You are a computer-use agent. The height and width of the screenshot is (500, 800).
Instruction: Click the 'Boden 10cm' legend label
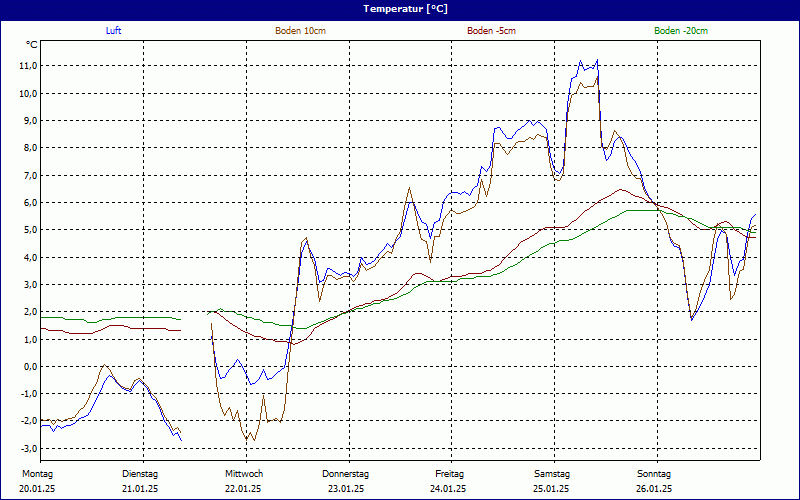pyautogui.click(x=301, y=31)
